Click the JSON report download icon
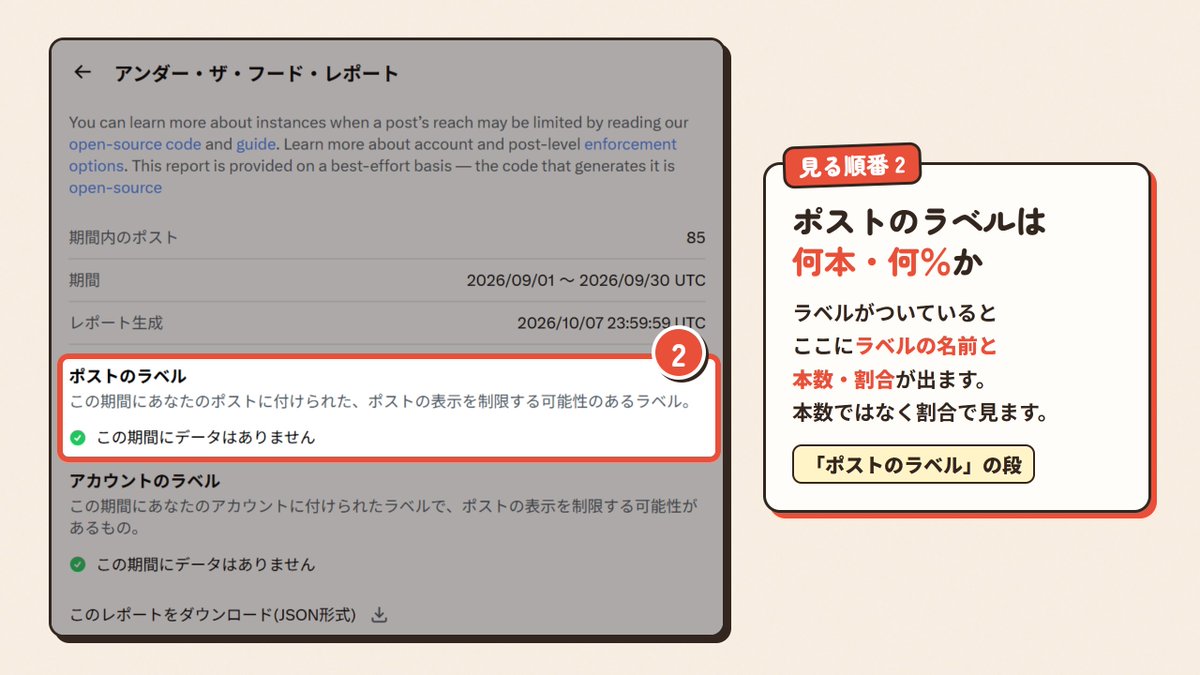 click(379, 615)
